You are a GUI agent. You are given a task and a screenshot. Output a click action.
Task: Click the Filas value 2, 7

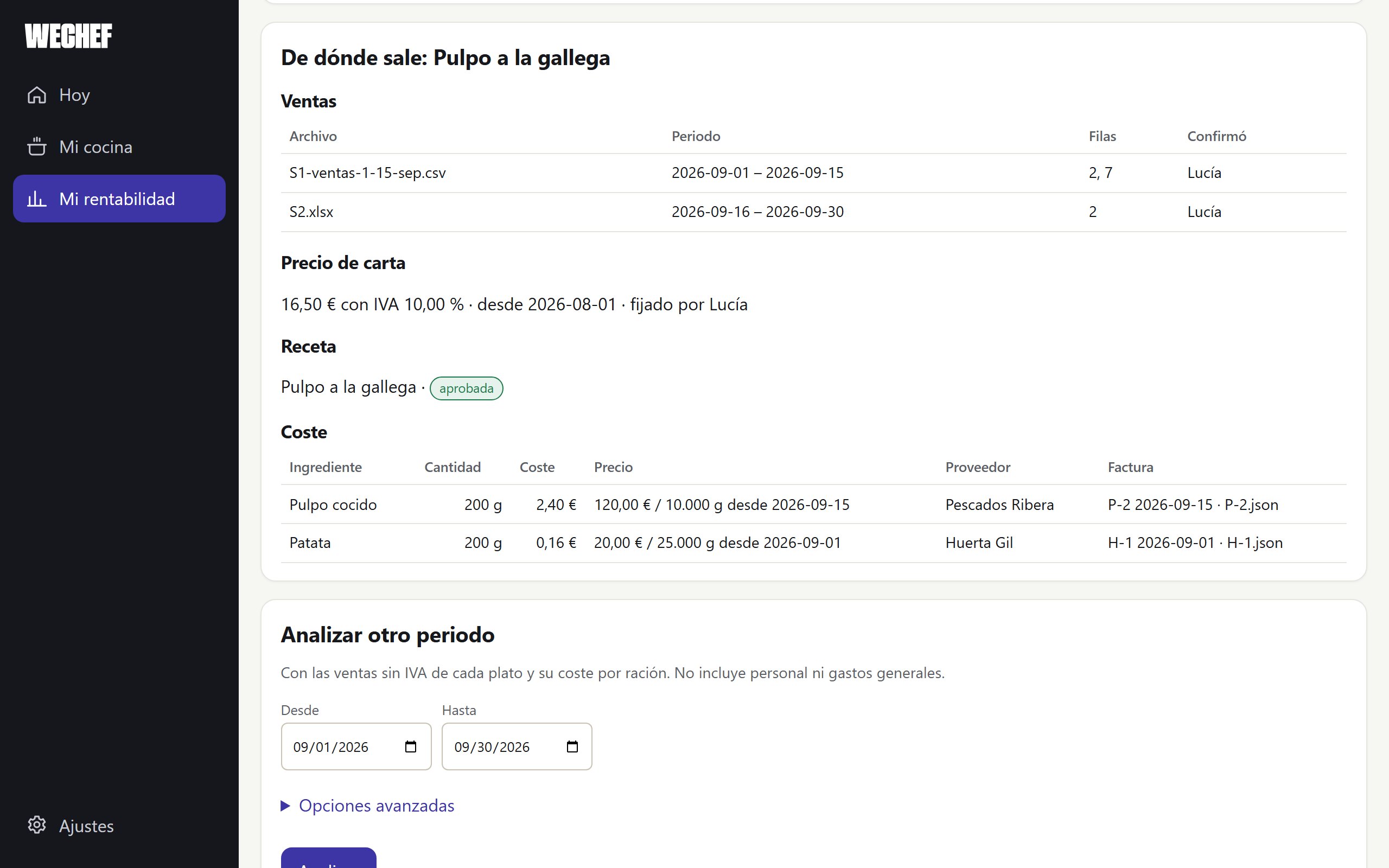[1100, 173]
